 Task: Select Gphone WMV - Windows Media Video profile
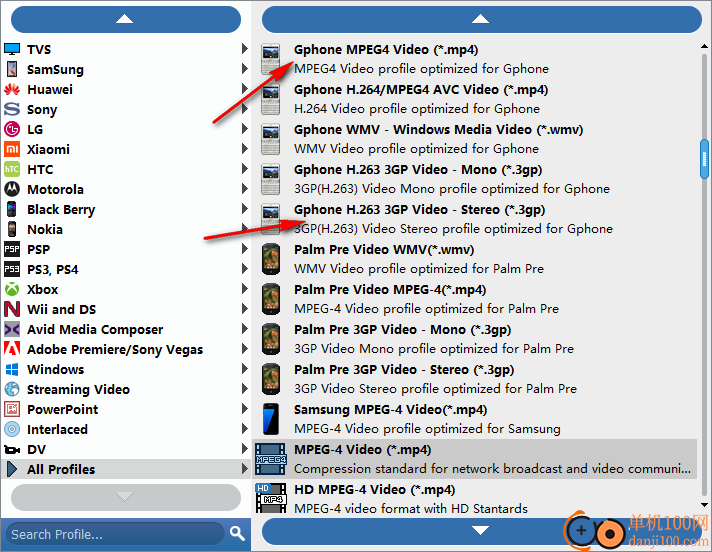475,139
